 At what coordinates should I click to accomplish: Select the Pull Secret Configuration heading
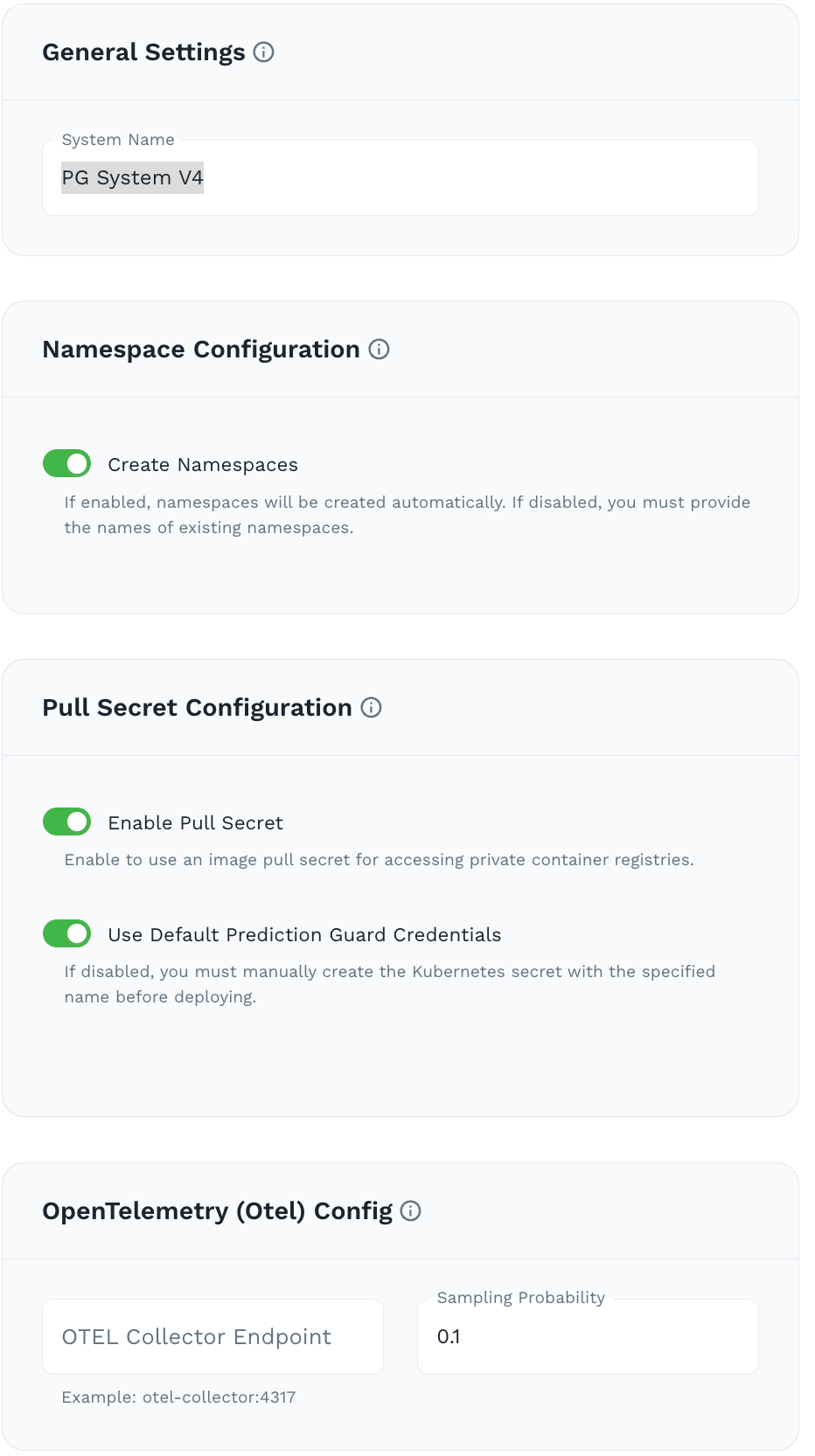pyautogui.click(x=198, y=708)
